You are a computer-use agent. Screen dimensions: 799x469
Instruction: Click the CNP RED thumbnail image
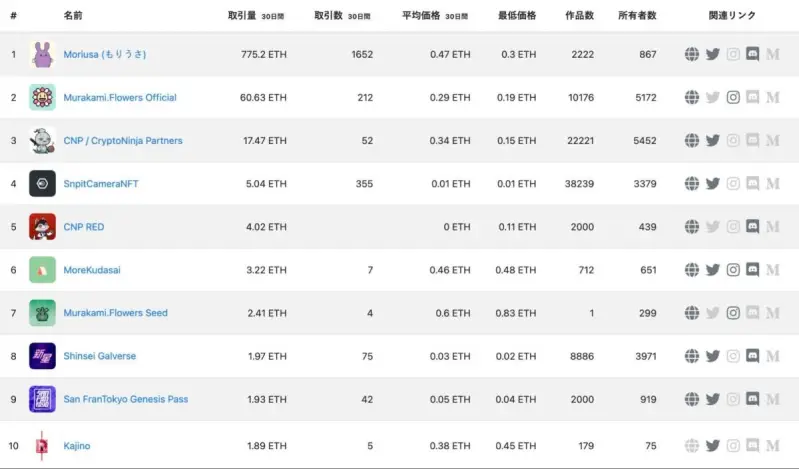(x=42, y=226)
